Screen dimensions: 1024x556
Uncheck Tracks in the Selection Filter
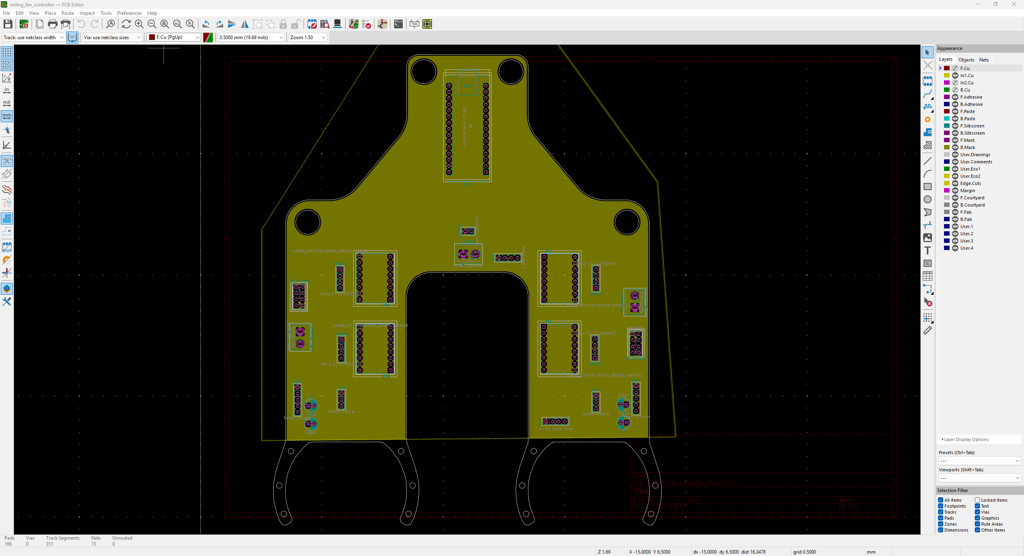tap(940, 512)
